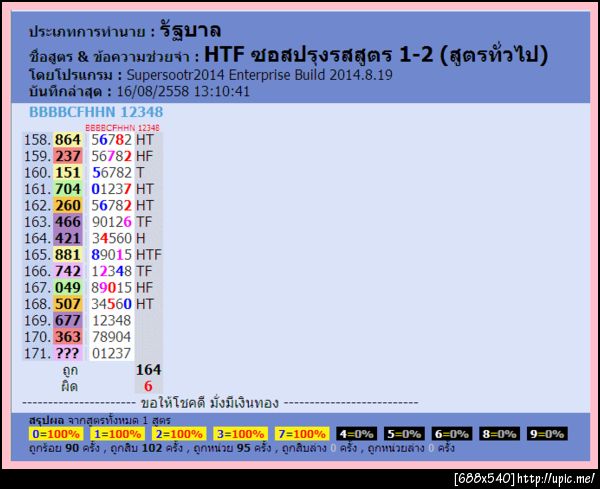Click the lone T marker in row 160
600x489 pixels.
coord(140,173)
